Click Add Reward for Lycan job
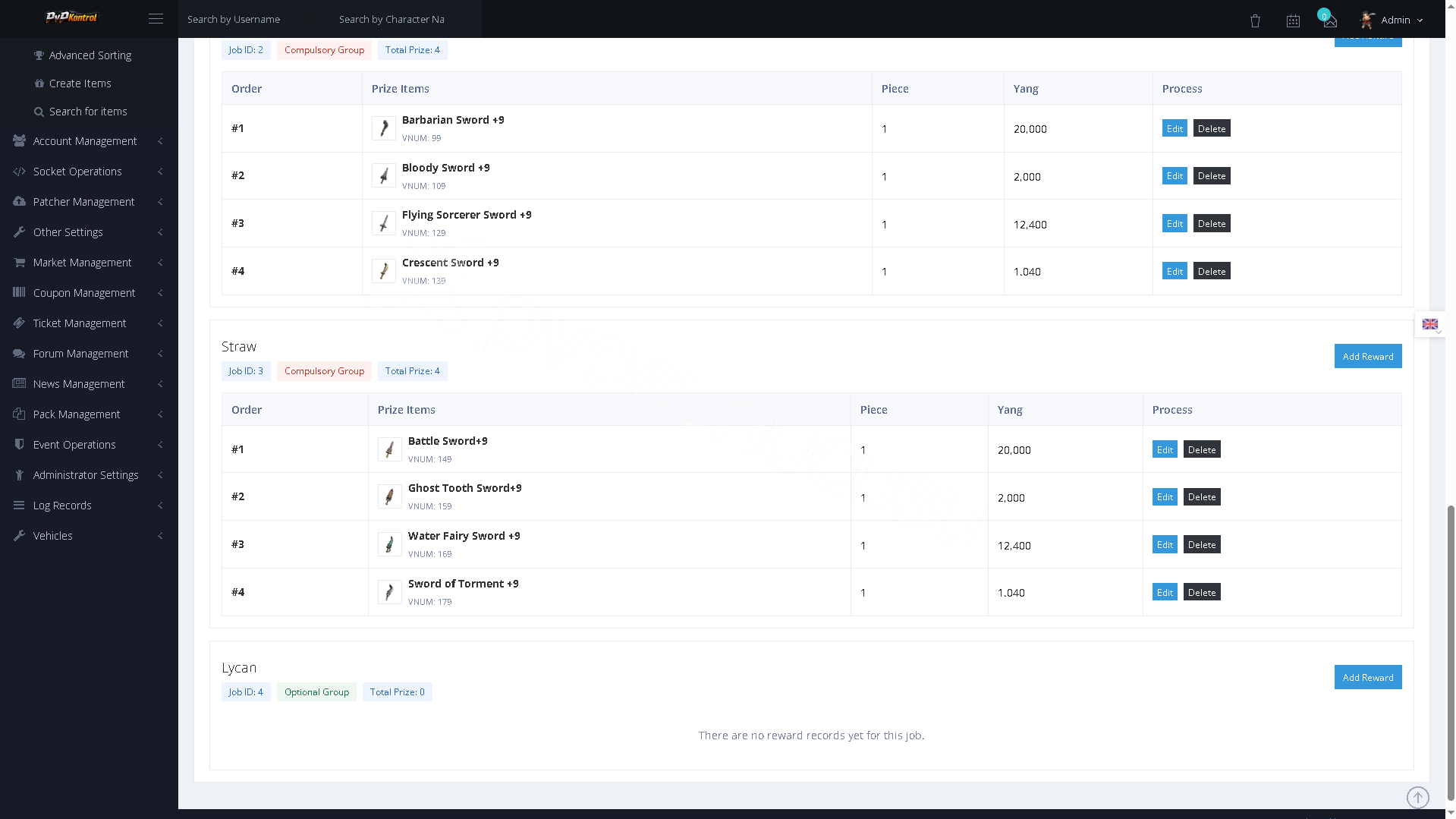The height and width of the screenshot is (819, 1456). [1368, 677]
